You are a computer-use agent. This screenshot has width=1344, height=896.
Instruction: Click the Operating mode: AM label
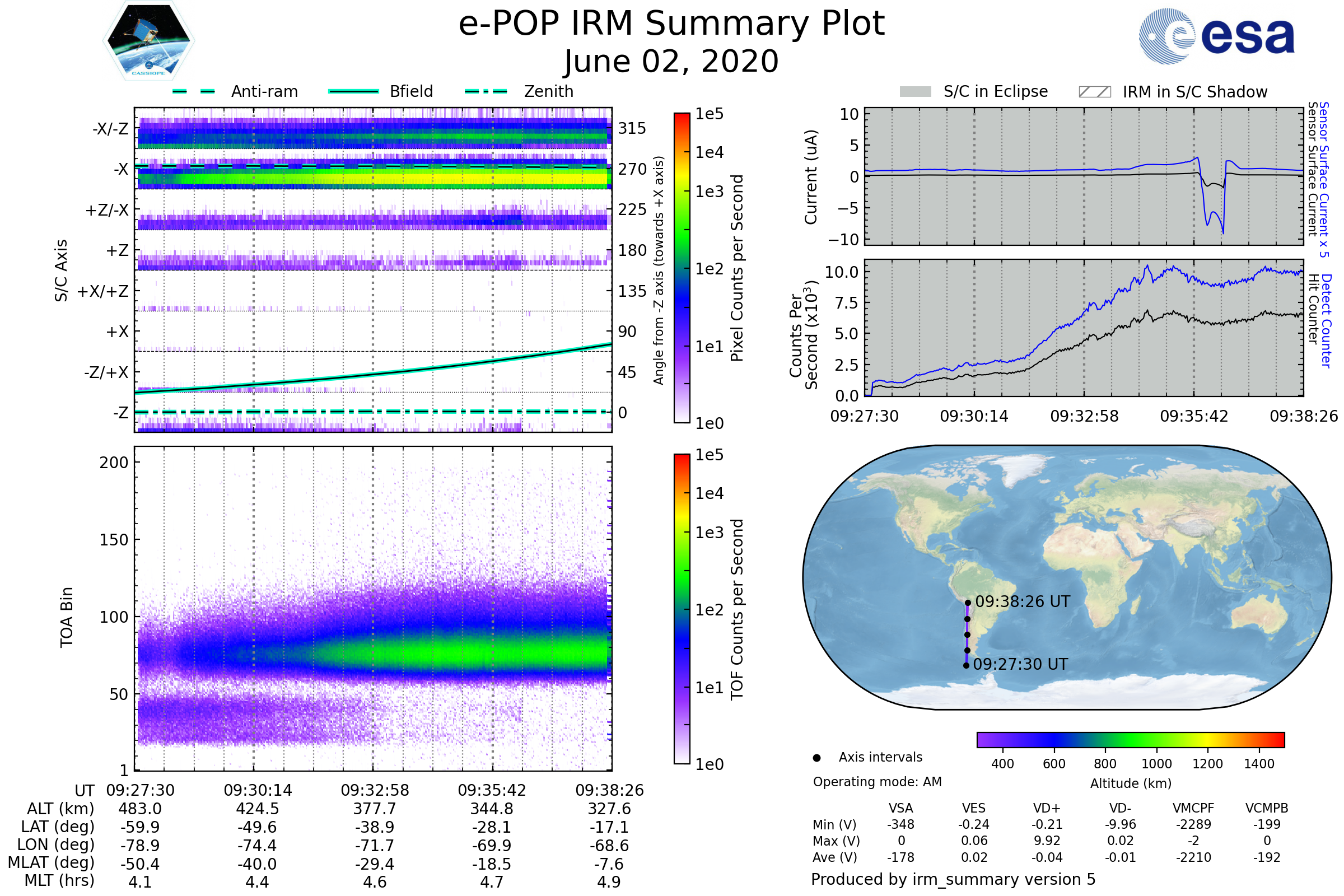point(876,782)
